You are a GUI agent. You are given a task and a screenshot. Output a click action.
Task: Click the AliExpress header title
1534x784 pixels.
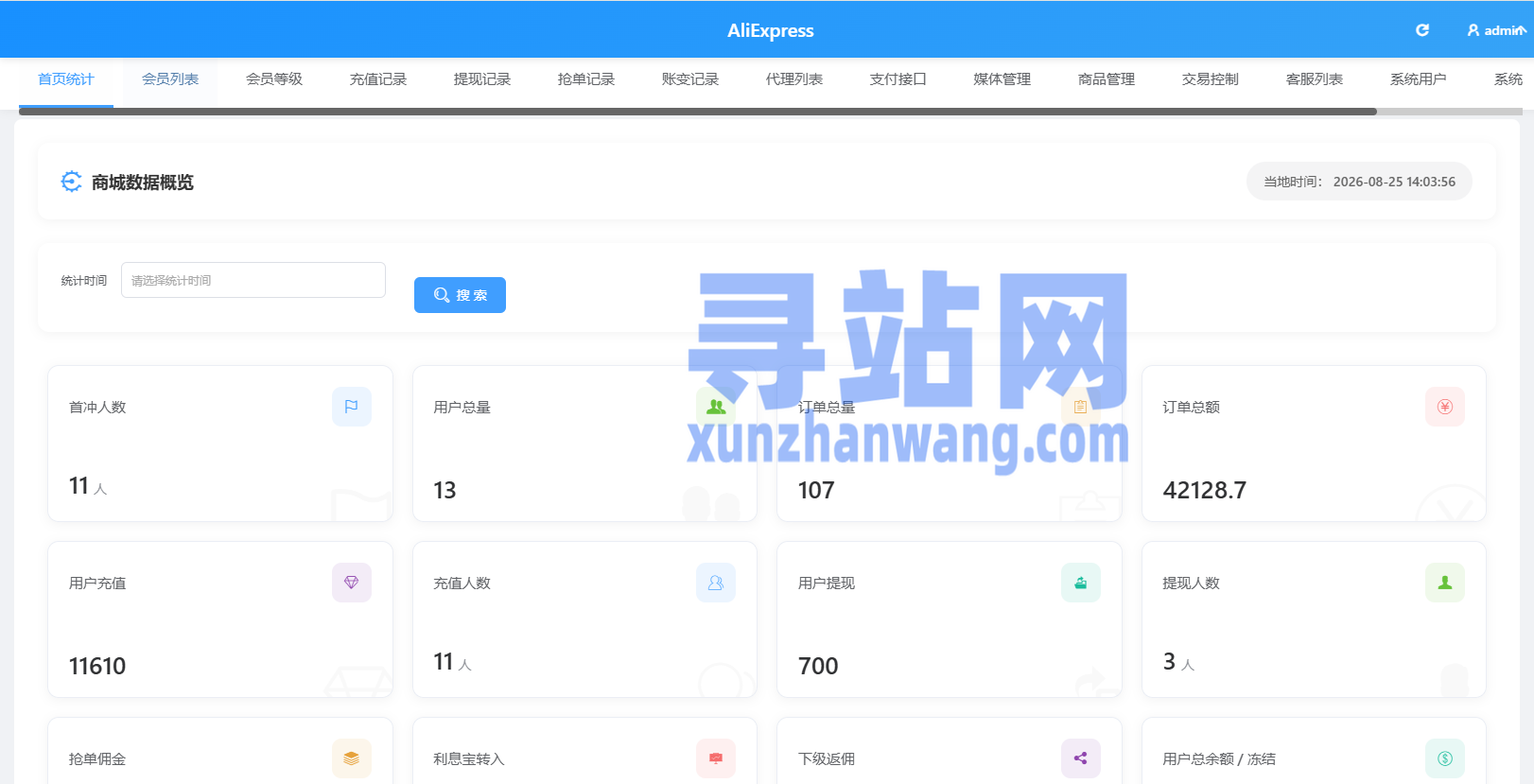pos(771,30)
